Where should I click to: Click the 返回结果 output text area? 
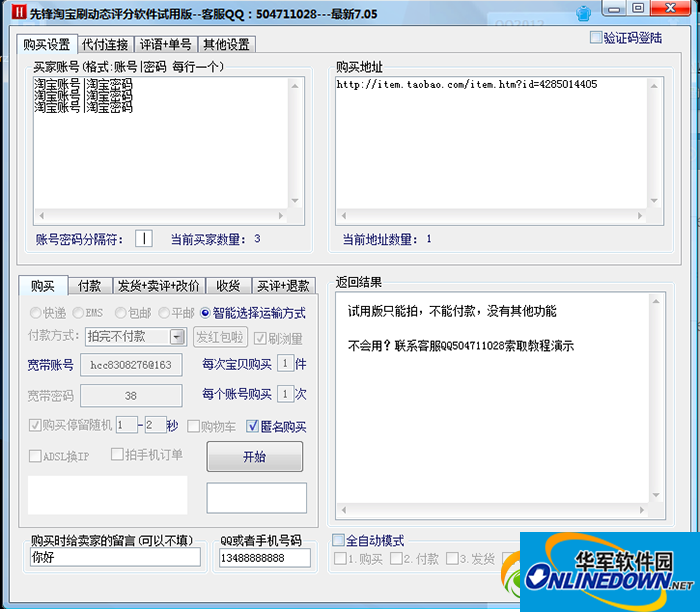493,397
